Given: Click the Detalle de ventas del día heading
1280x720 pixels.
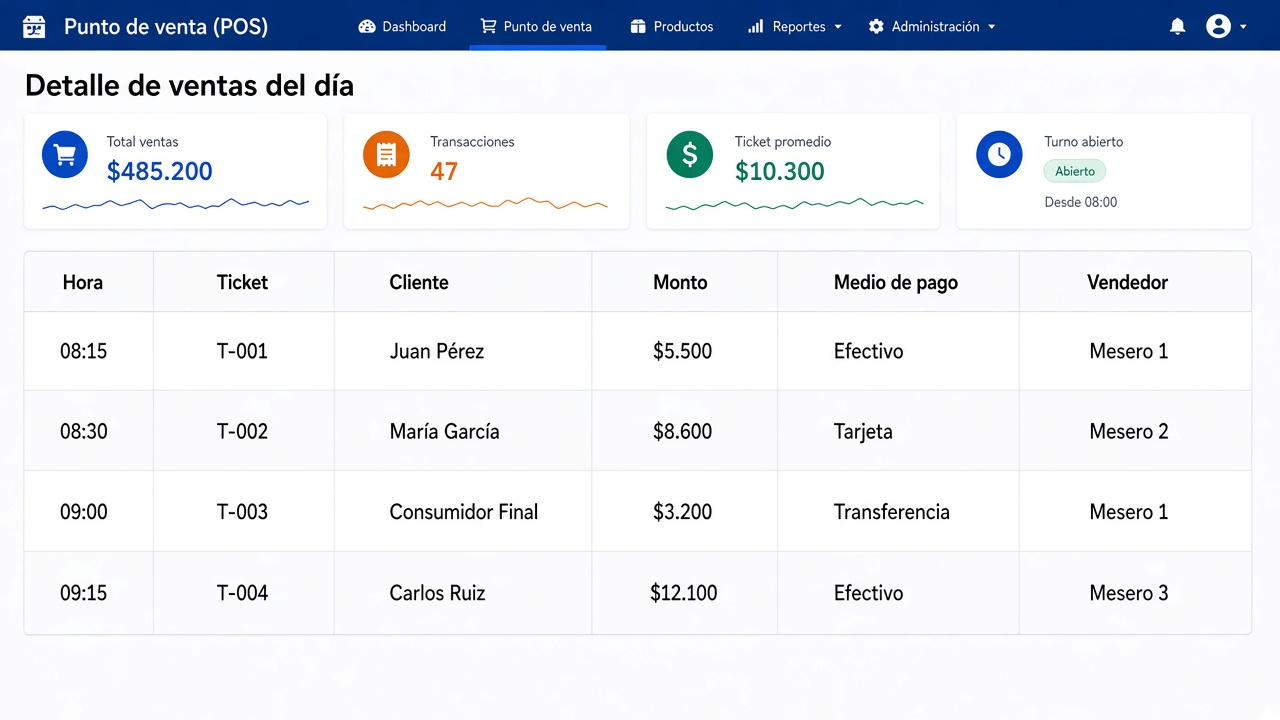Looking at the screenshot, I should click(x=189, y=86).
